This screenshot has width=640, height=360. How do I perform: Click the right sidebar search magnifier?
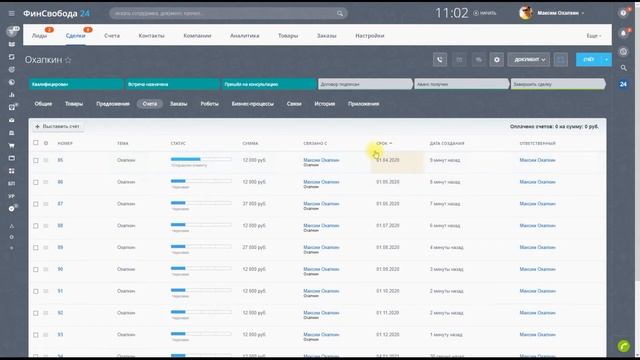coord(623,68)
